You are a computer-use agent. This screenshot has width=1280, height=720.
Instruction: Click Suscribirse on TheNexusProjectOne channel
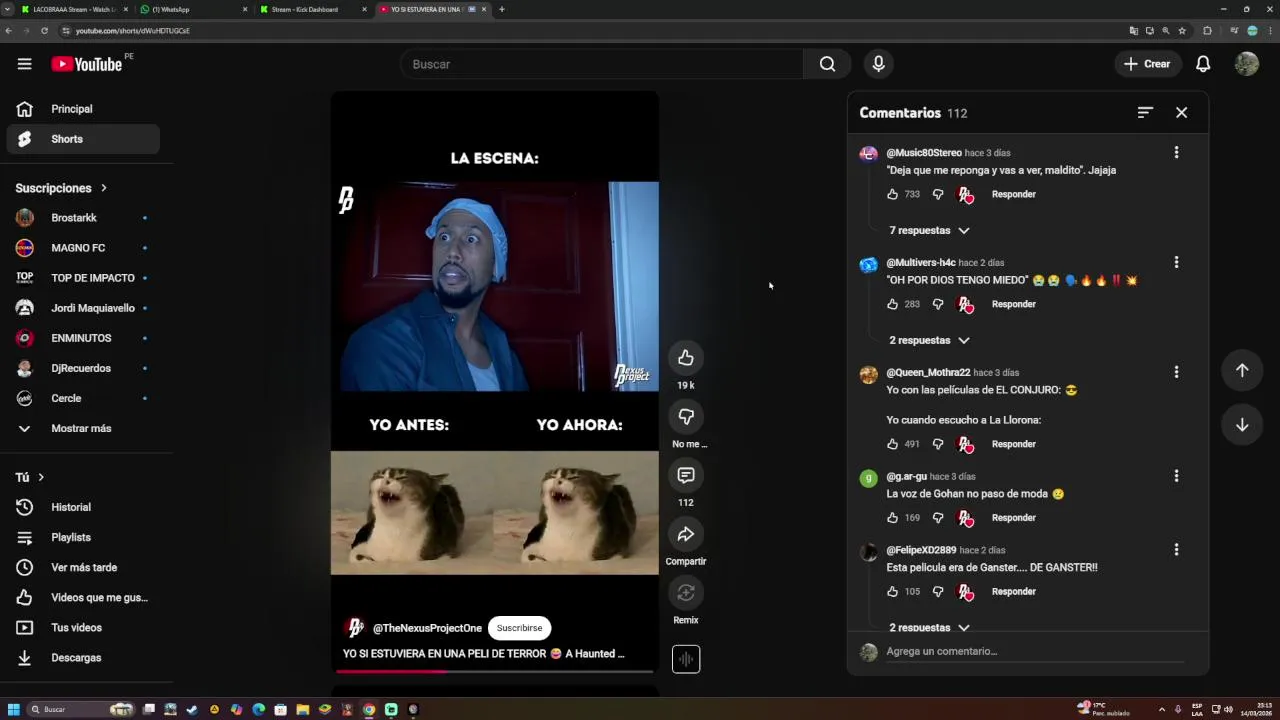click(x=519, y=628)
